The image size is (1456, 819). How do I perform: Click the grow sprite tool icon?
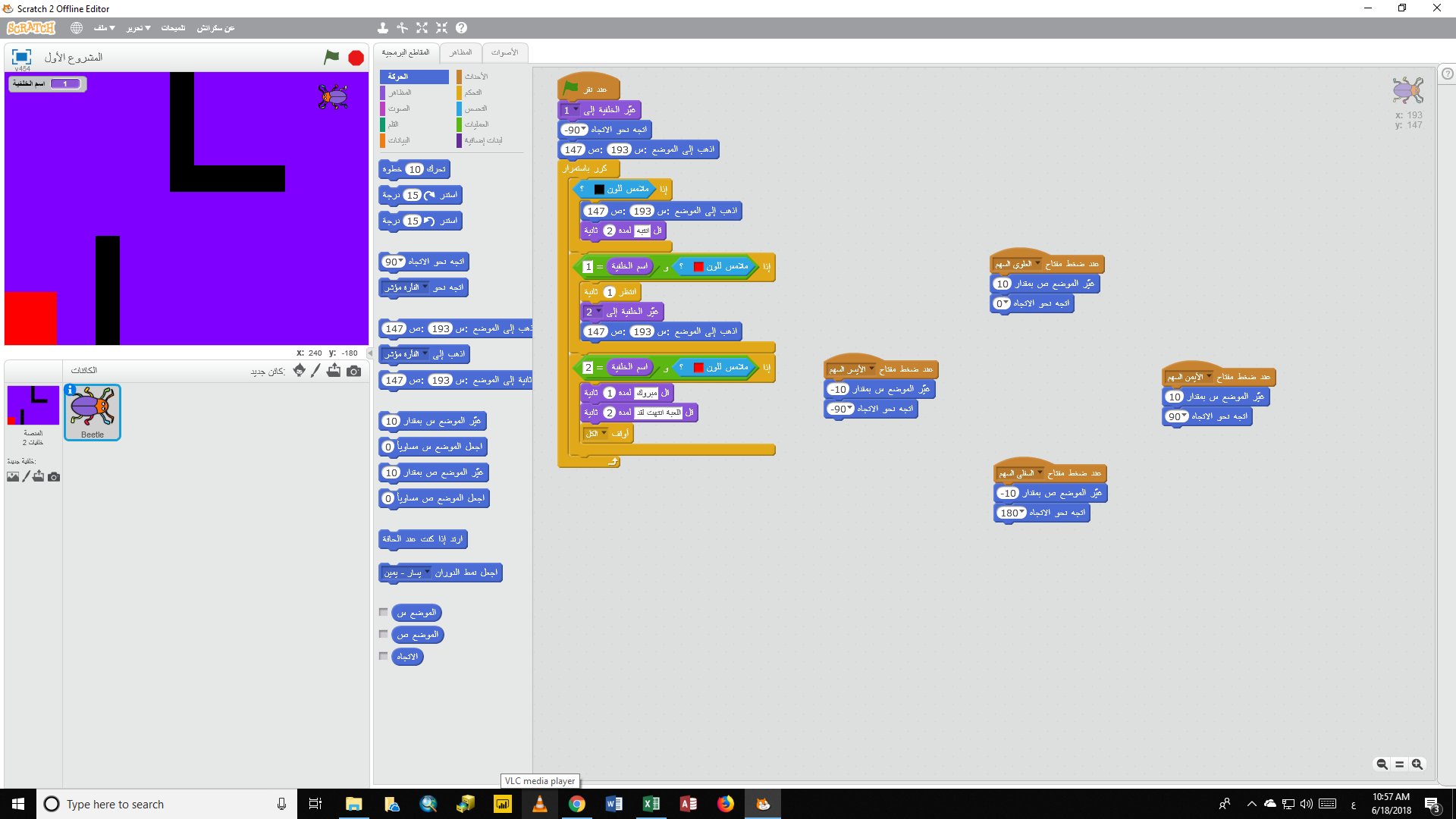coord(422,28)
